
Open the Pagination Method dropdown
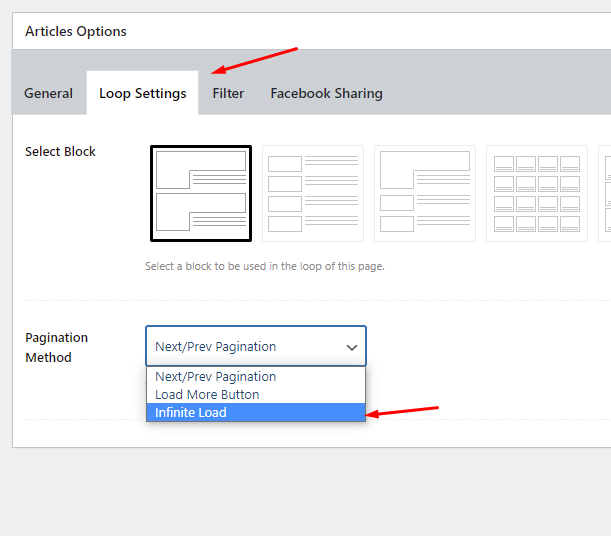tap(256, 346)
